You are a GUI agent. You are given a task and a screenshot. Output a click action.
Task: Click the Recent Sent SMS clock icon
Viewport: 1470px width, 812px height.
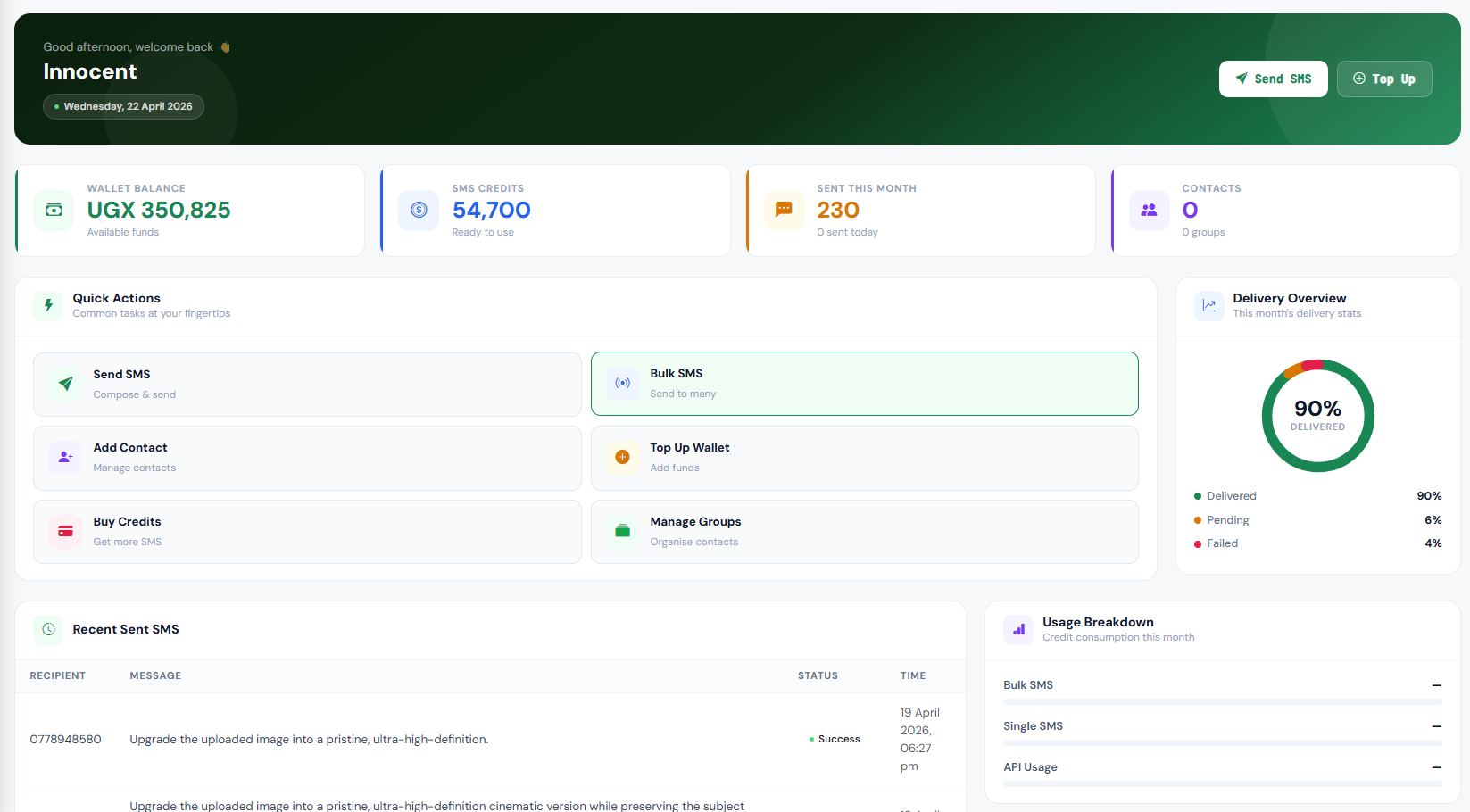(x=48, y=629)
